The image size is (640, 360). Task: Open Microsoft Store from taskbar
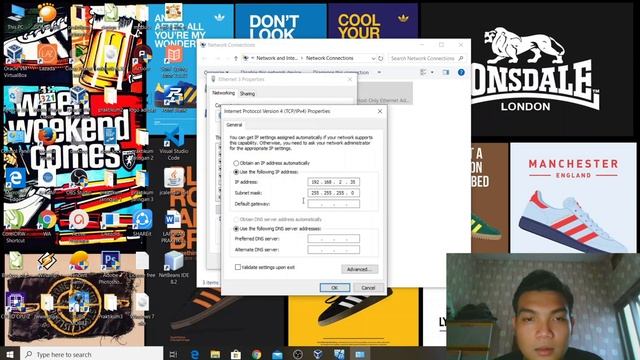[x=236, y=354]
